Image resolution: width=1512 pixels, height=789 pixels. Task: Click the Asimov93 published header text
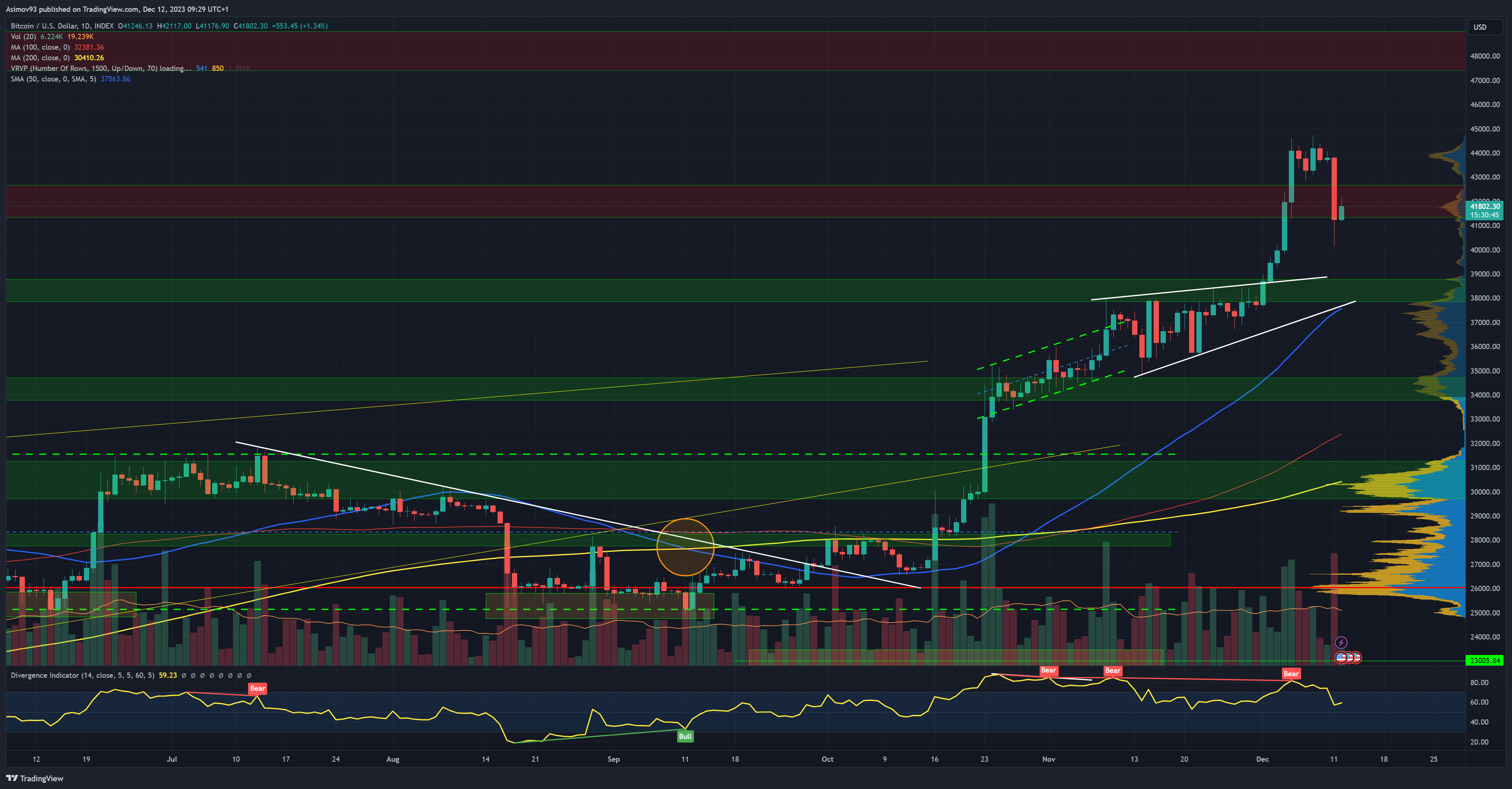coord(117,9)
